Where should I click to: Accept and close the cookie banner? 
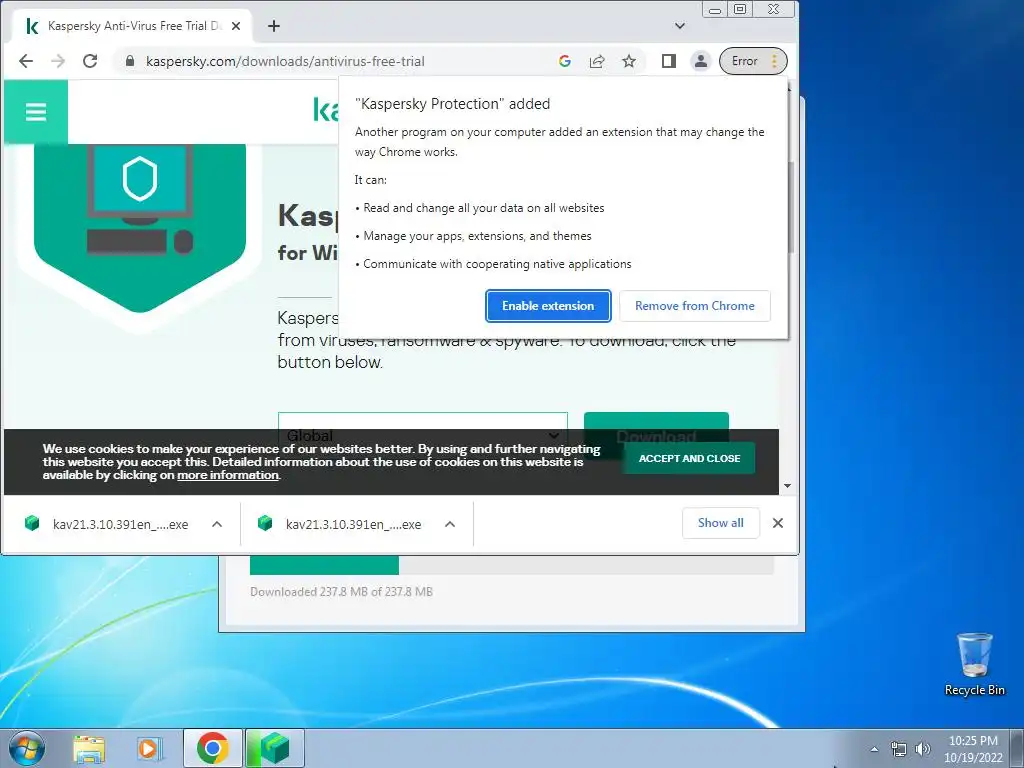coord(689,458)
